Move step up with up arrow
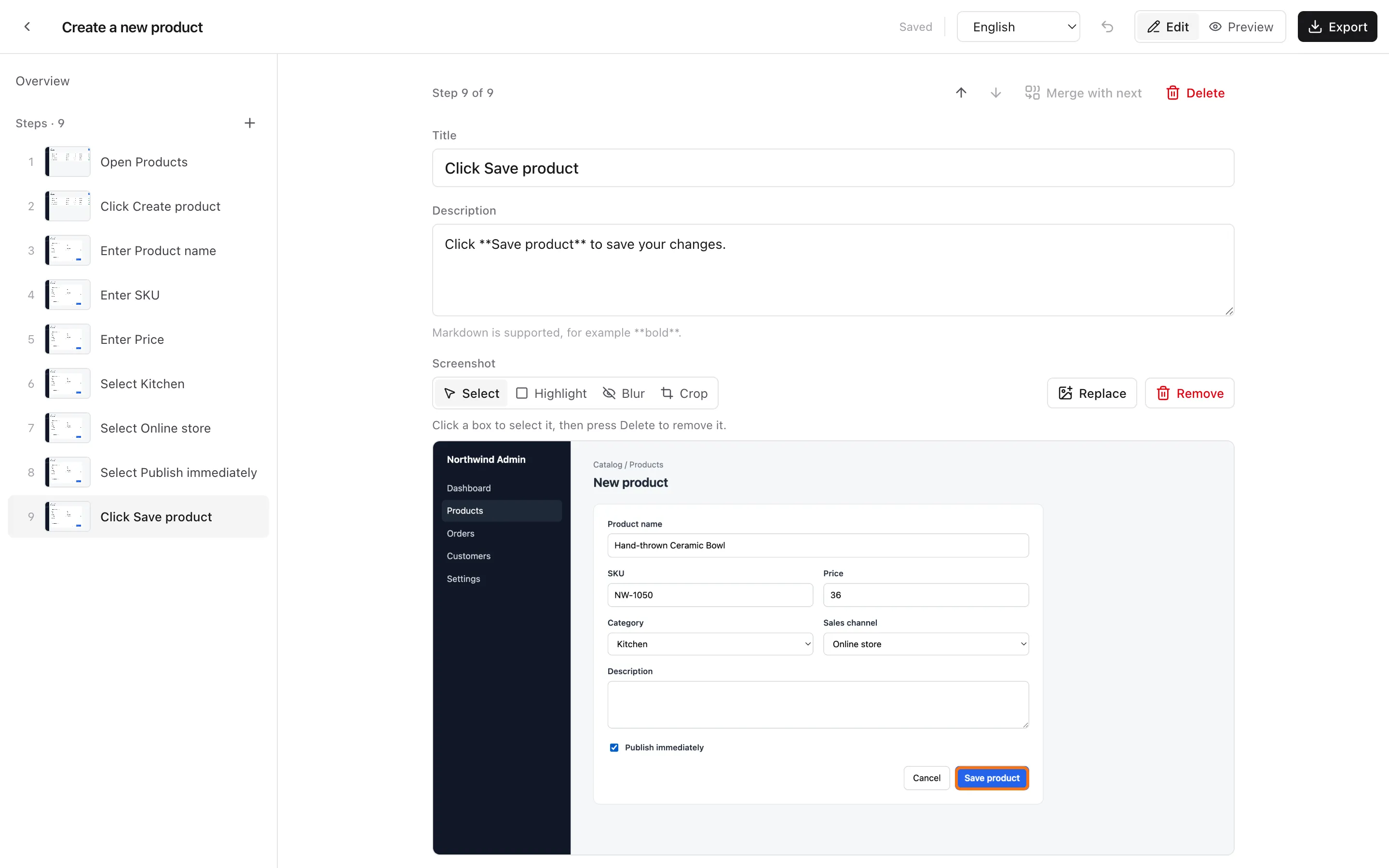The width and height of the screenshot is (1389, 868). click(961, 93)
